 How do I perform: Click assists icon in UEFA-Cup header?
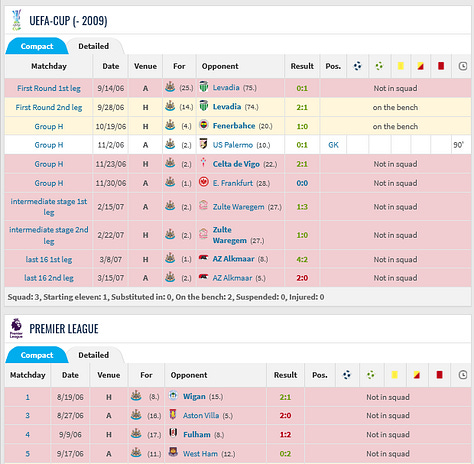coord(379,66)
